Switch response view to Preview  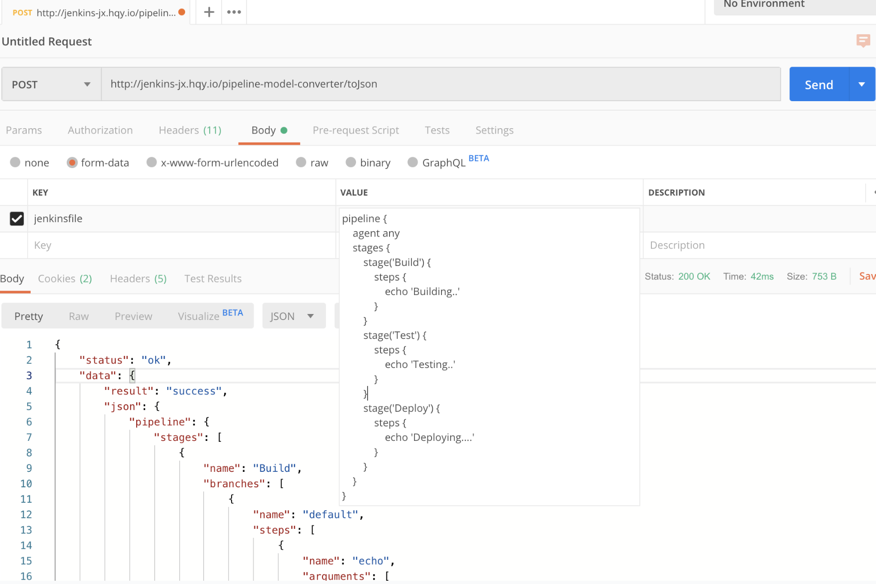pos(133,316)
